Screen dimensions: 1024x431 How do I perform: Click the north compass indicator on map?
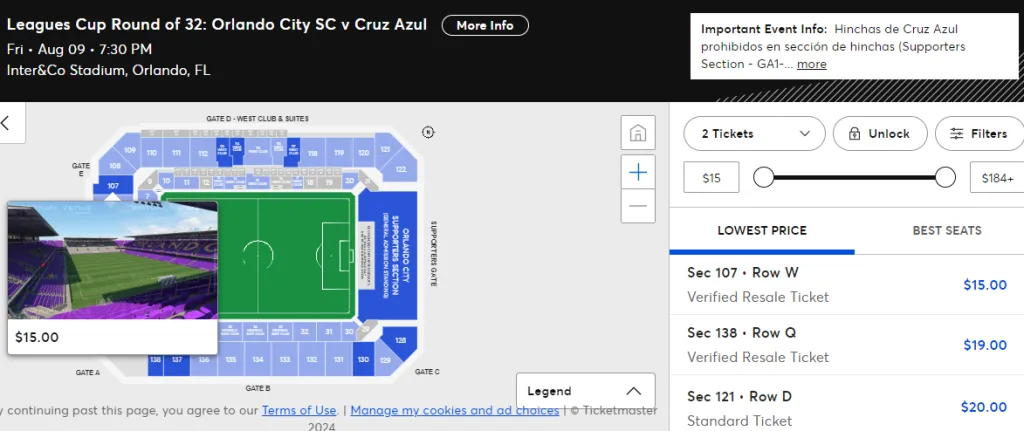point(428,132)
